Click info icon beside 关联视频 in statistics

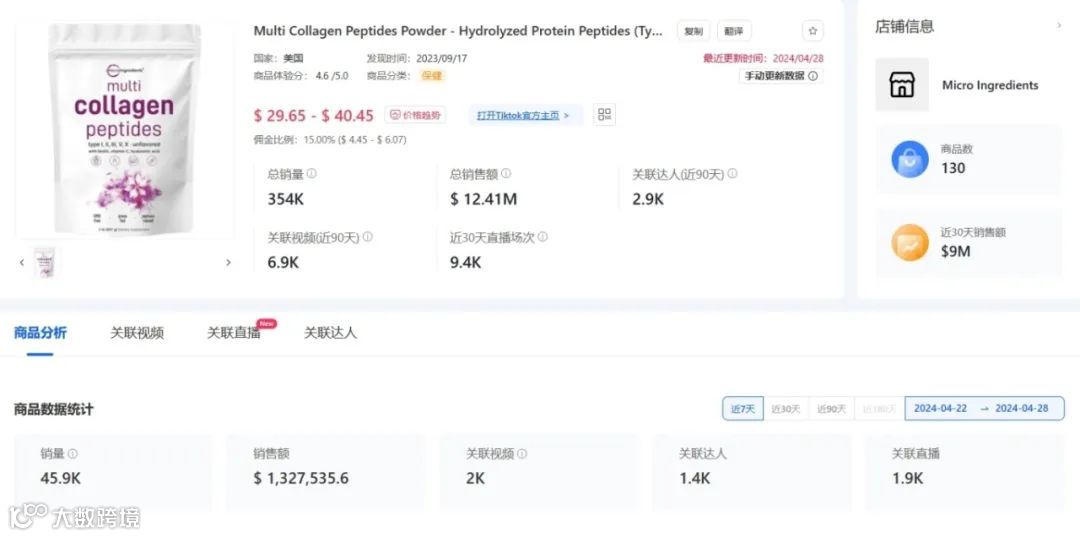click(x=522, y=454)
